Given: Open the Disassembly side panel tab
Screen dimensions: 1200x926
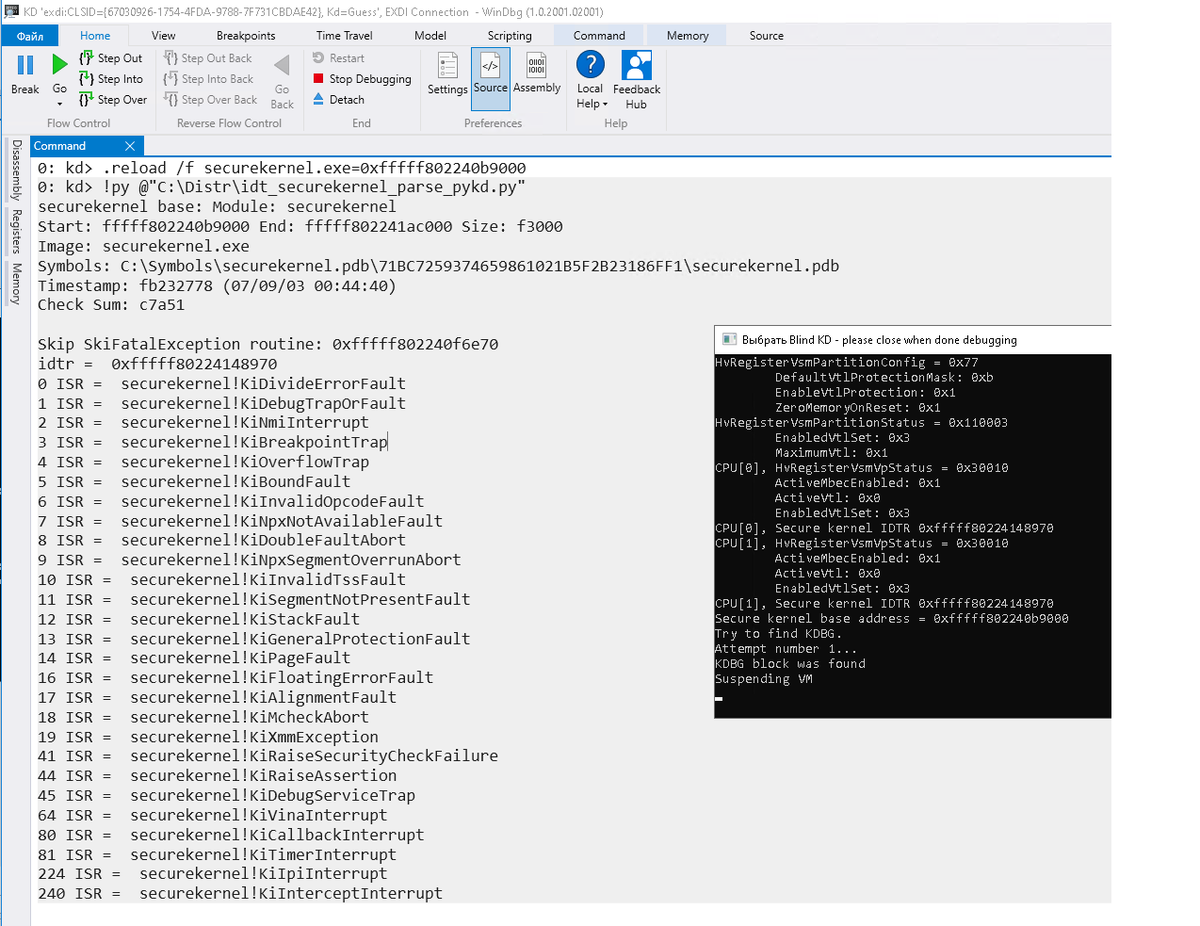Looking at the screenshot, I should (x=16, y=170).
